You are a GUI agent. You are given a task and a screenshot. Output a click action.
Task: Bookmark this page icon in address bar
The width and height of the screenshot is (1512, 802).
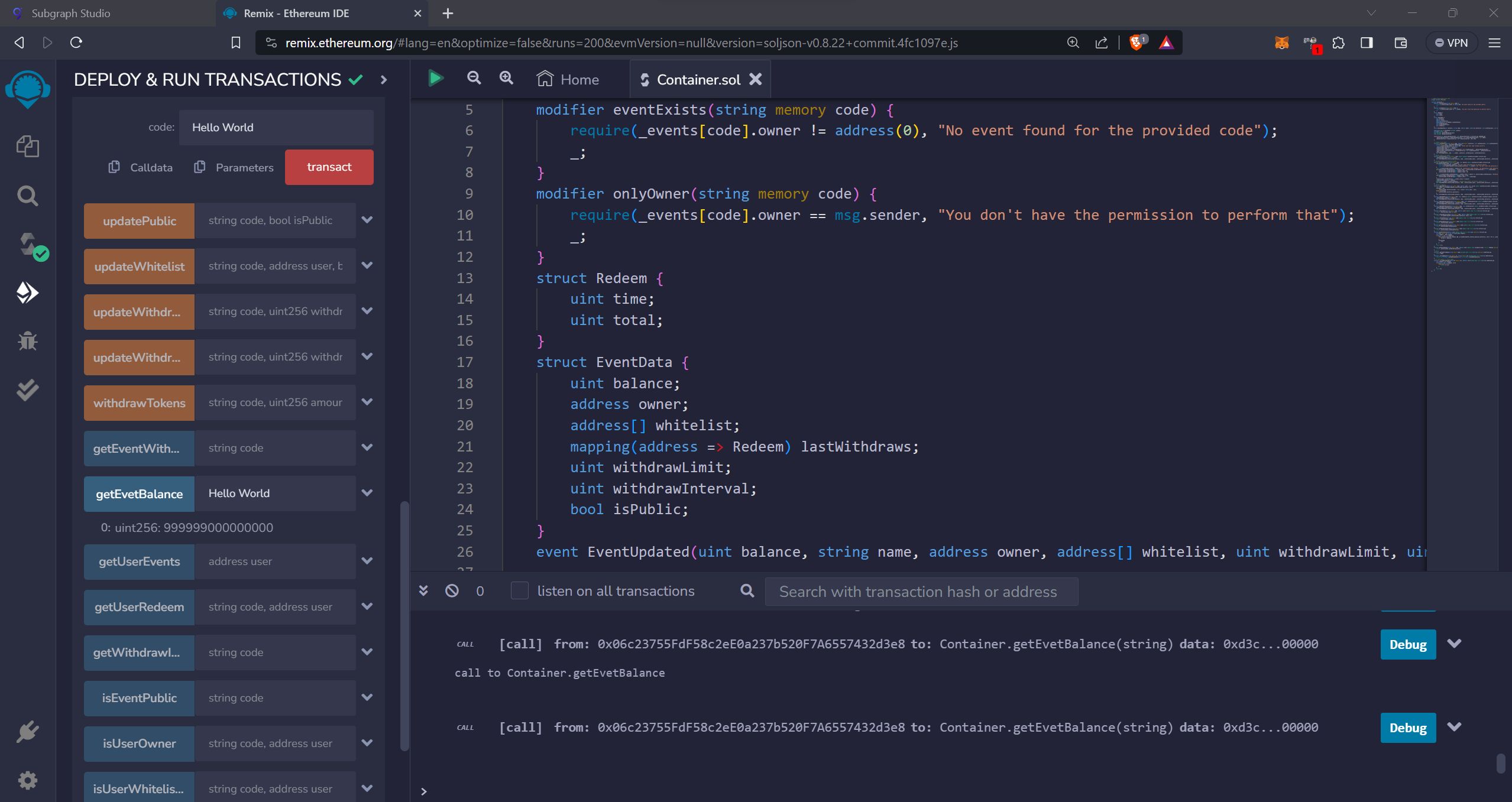[235, 43]
